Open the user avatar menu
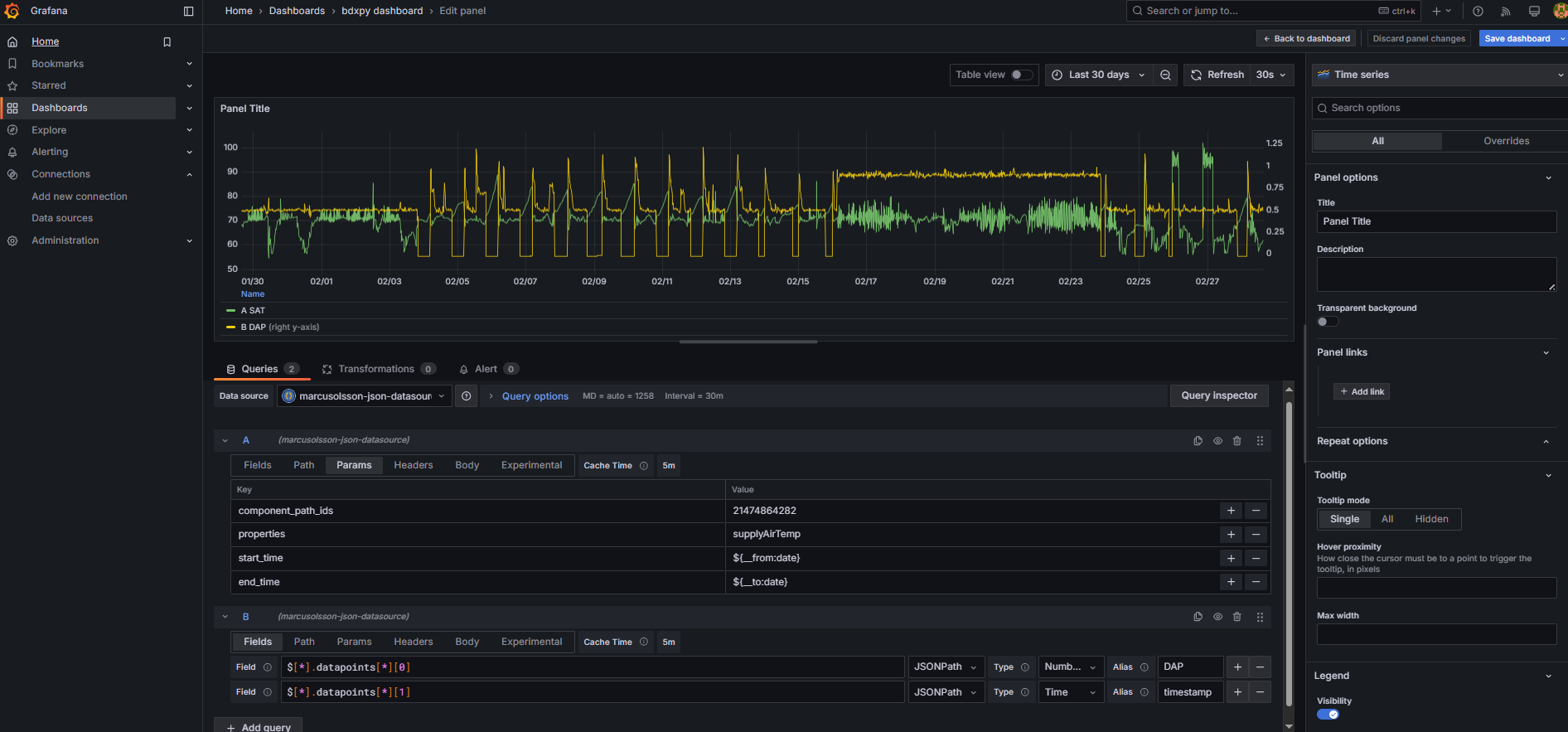The height and width of the screenshot is (732, 1568). [1560, 11]
